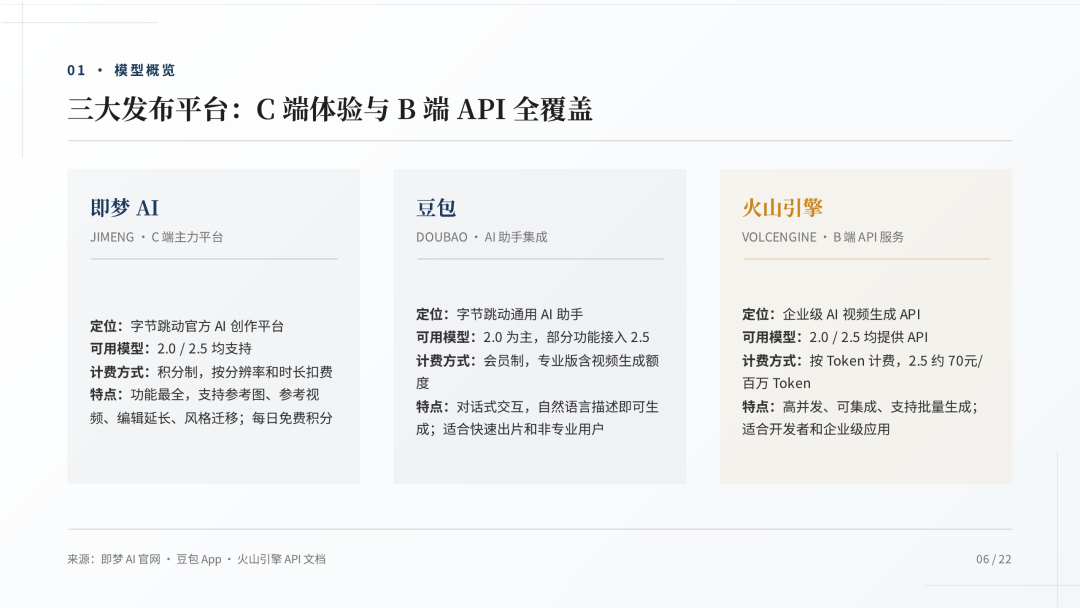The height and width of the screenshot is (608, 1080).
Task: Click text '成；适合快速出片和非专业用户'
Action: pyautogui.click(x=510, y=429)
